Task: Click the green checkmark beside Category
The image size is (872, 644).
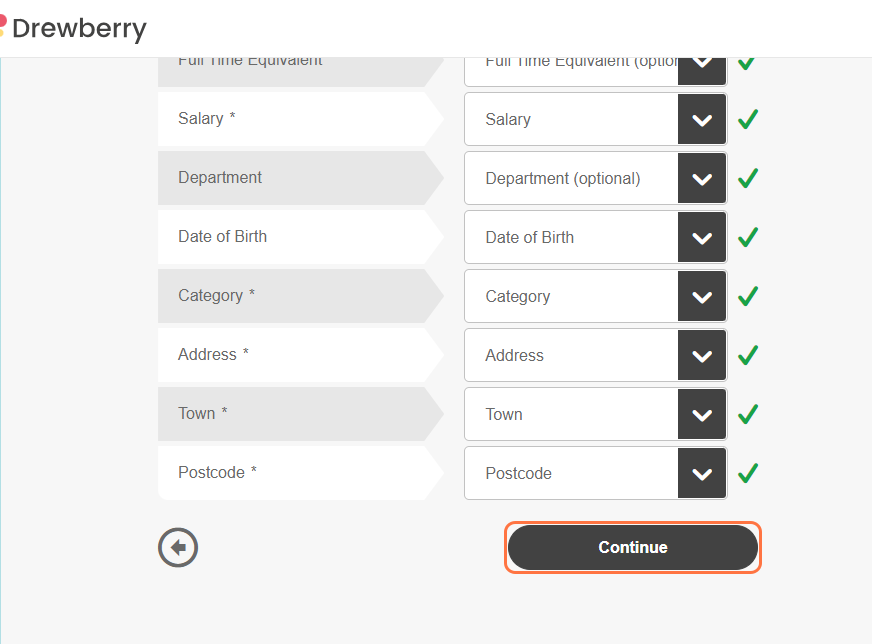Action: [747, 296]
